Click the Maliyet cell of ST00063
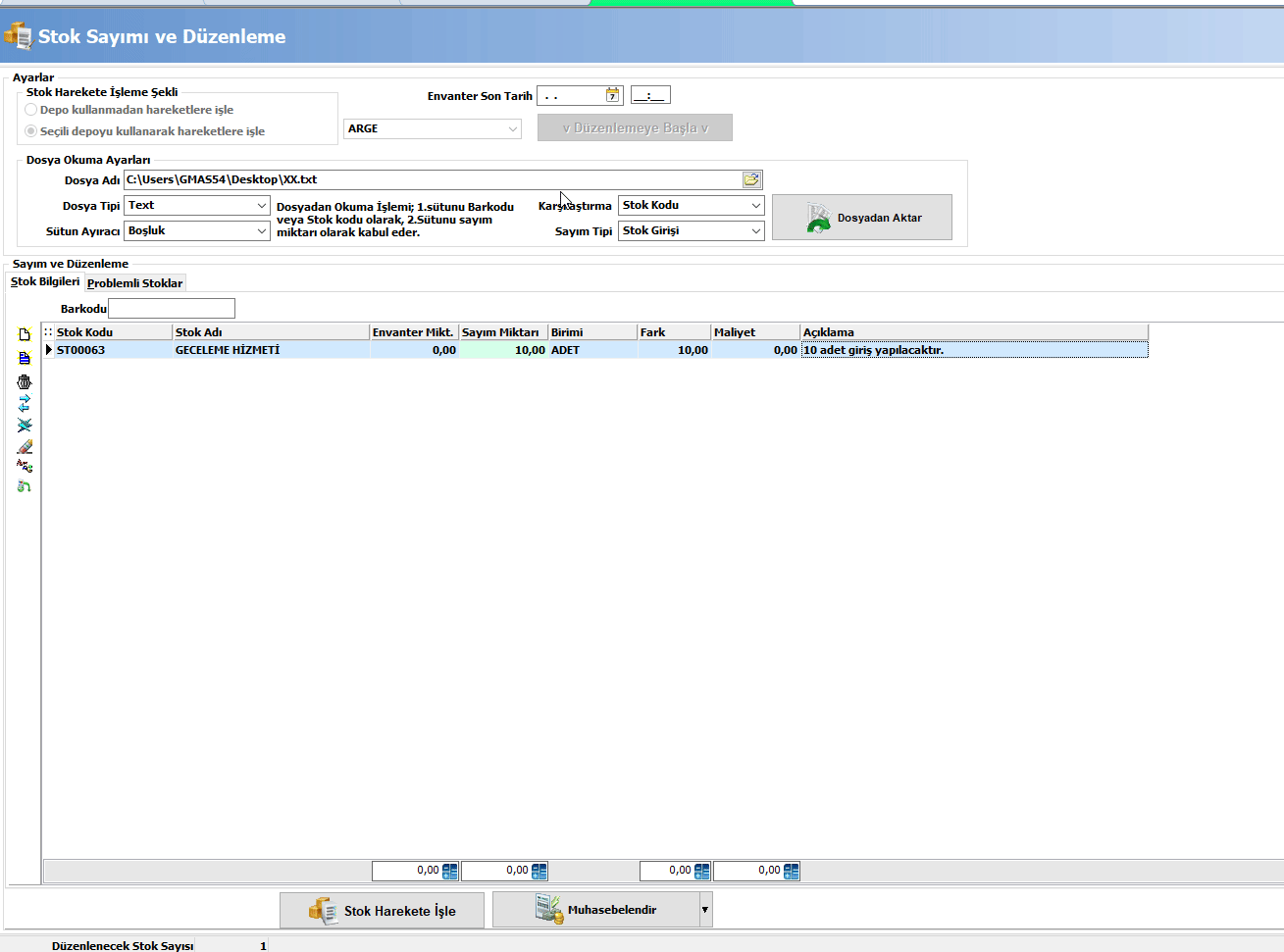Viewport: 1284px width, 952px height. tap(755, 350)
